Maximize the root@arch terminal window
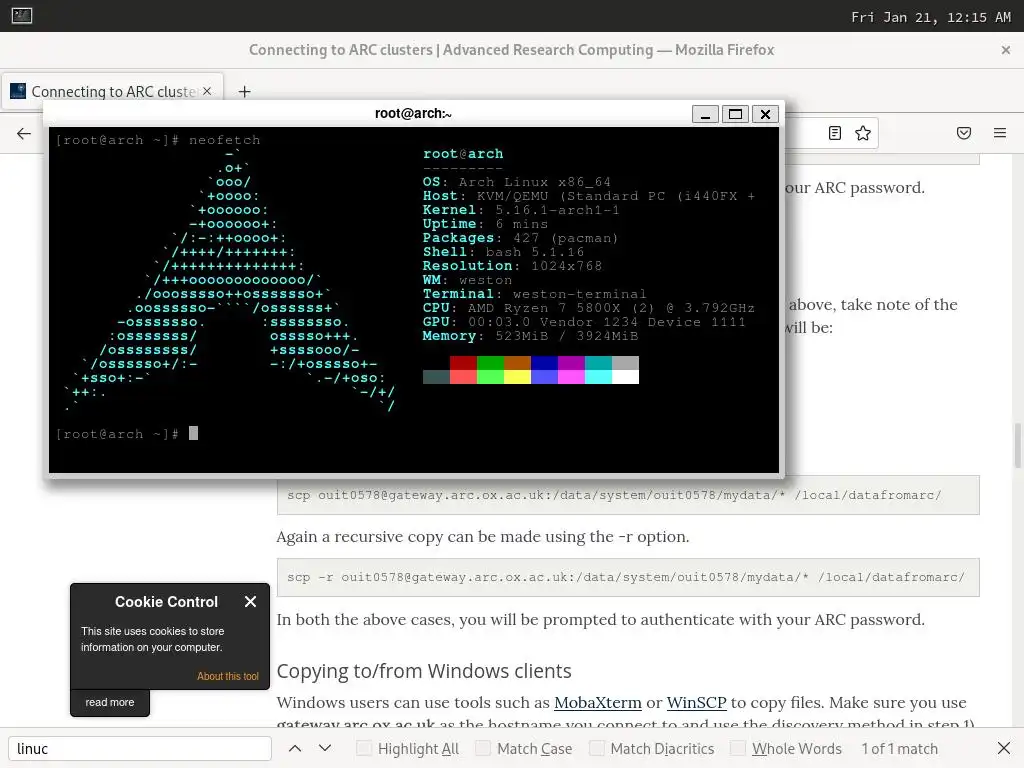This screenshot has height=768, width=1024. coord(735,114)
